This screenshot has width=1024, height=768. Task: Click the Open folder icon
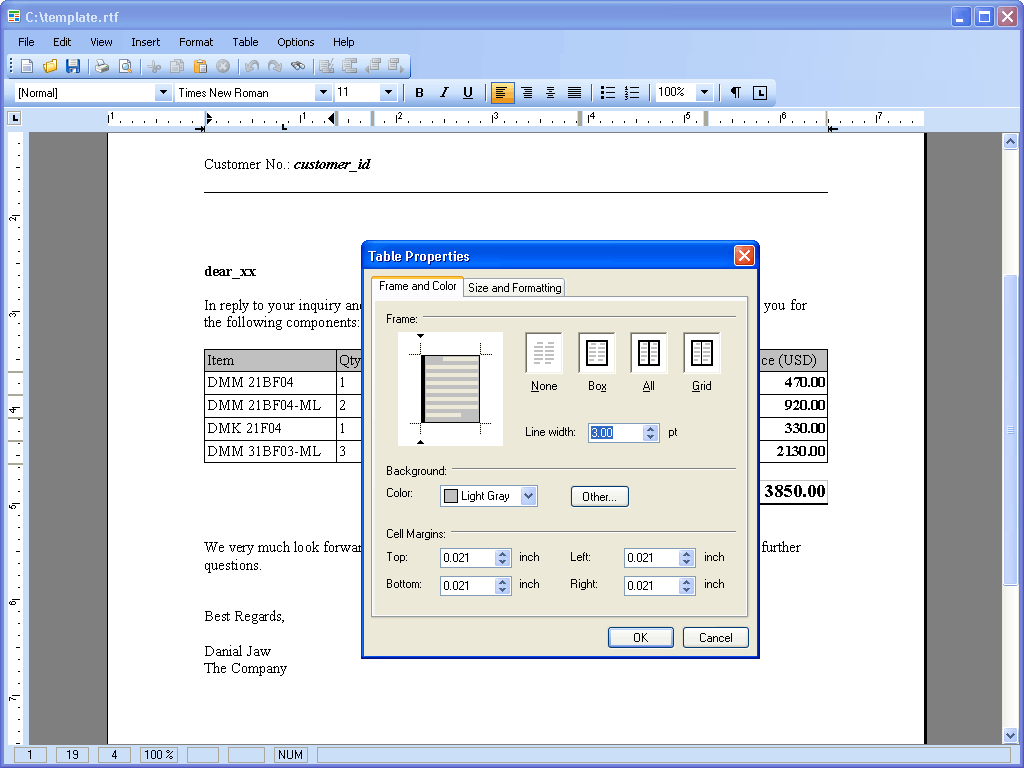tap(50, 66)
